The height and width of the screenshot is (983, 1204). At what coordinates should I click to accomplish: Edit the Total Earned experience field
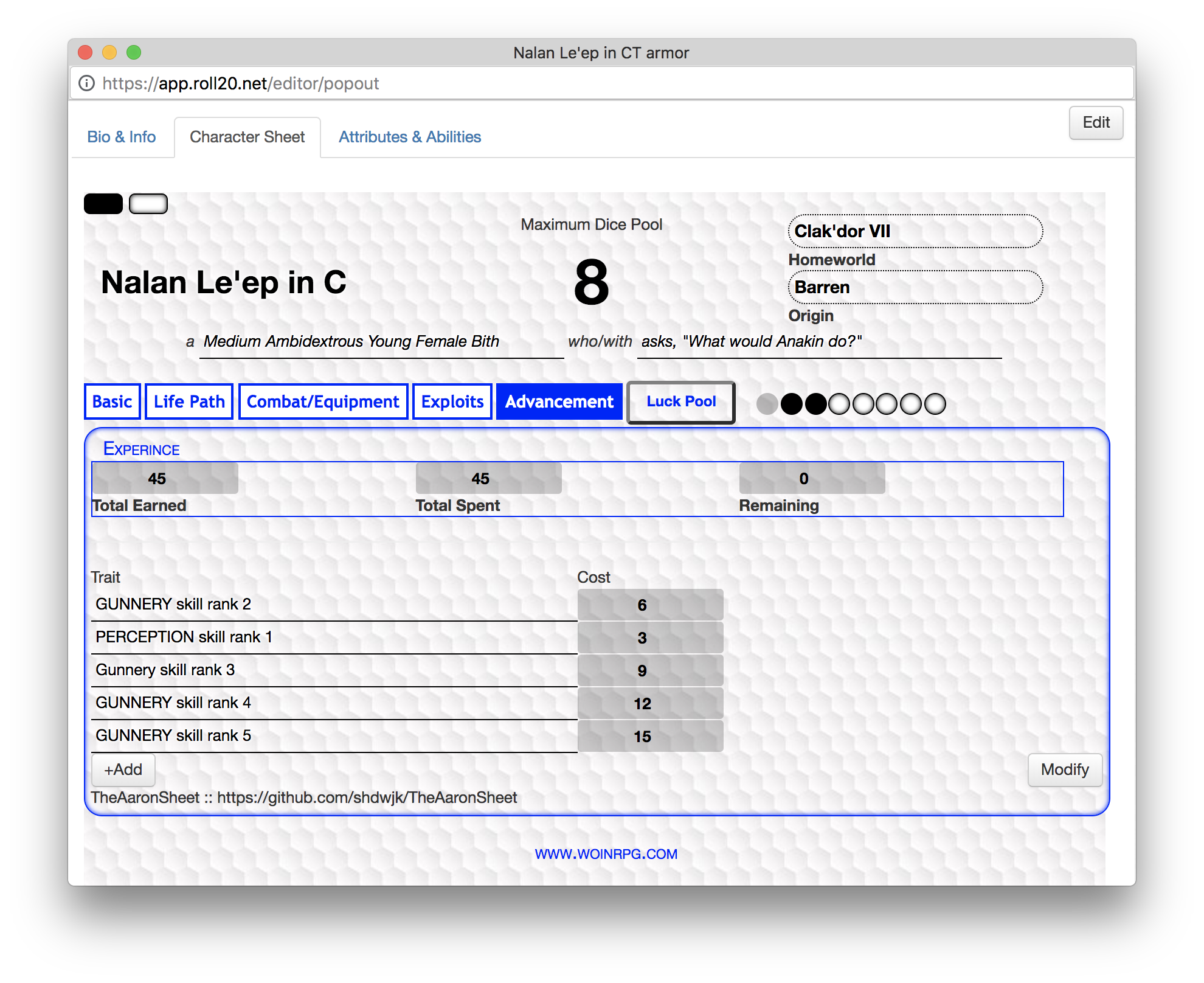pyautogui.click(x=165, y=479)
